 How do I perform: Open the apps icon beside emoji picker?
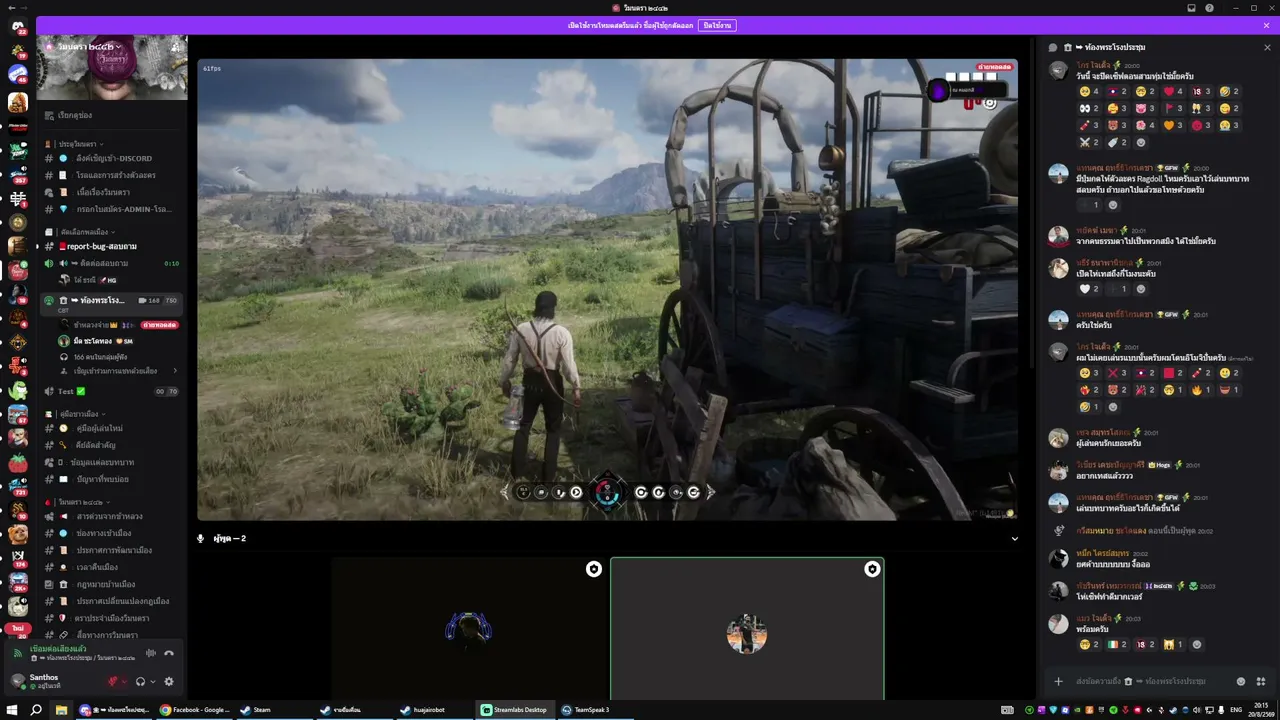pyautogui.click(x=1260, y=681)
